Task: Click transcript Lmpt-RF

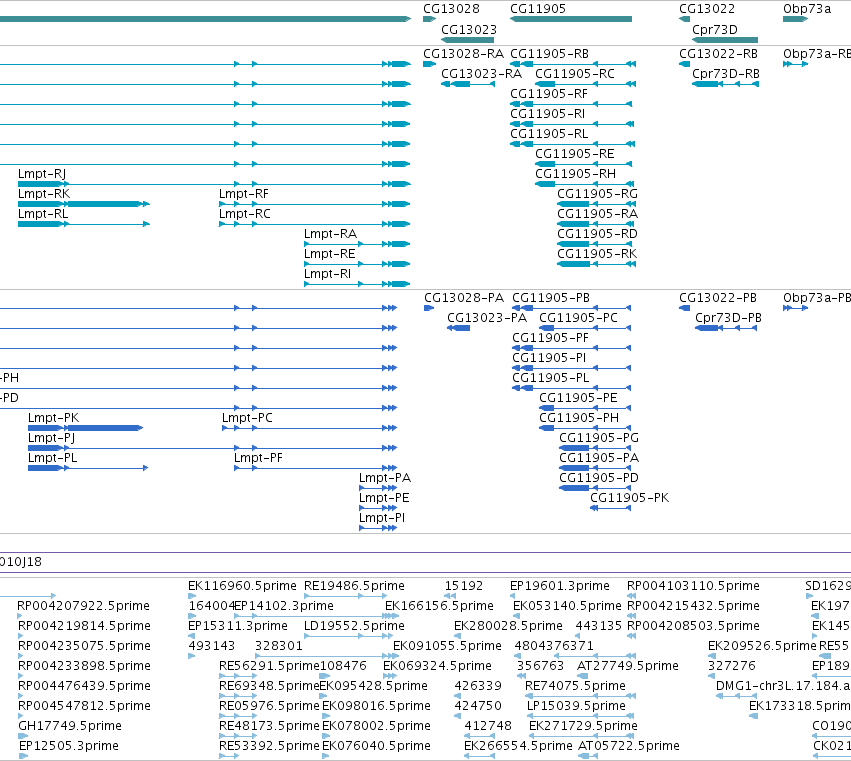Action: [x=244, y=194]
